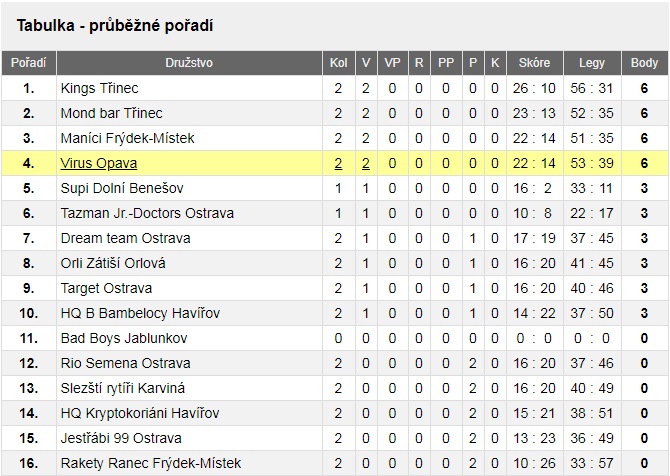Click Maníci Frýdek-Místek team name
Screen dimensions: 670x476
[127, 138]
